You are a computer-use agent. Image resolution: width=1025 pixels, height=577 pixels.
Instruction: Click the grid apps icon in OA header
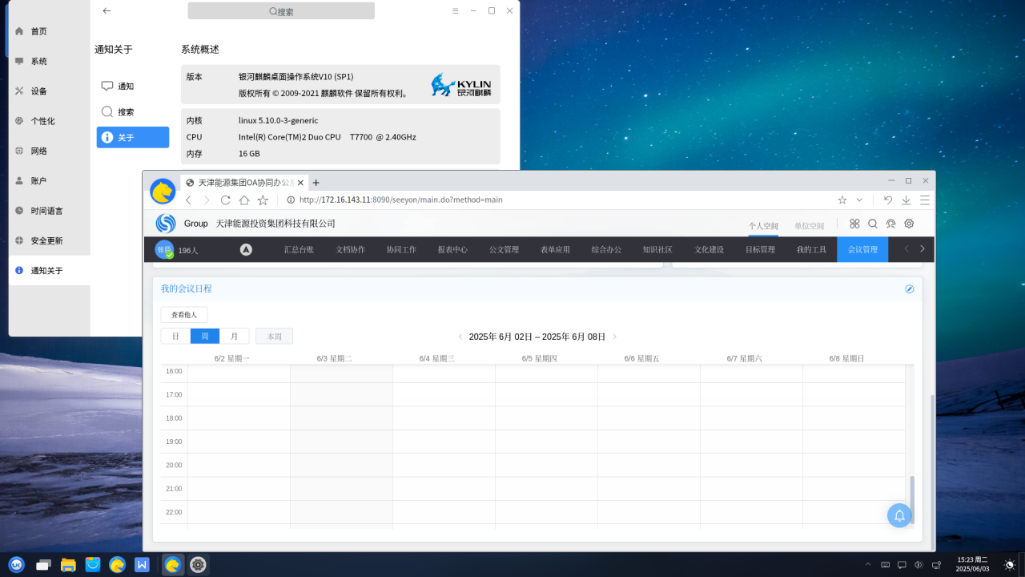pyautogui.click(x=855, y=224)
